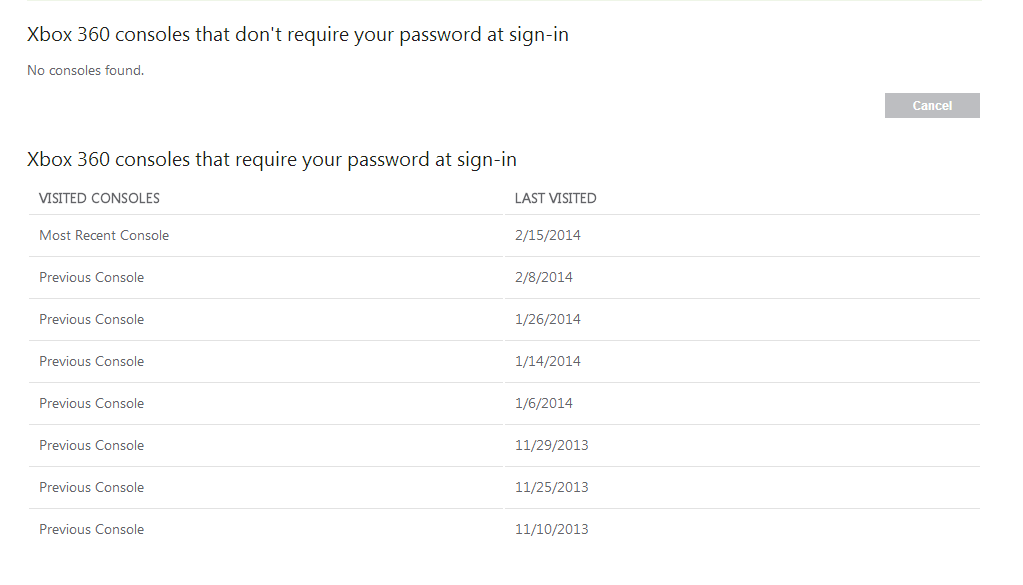Click the LAST VISITED column header
Screen dimensions: 1023x585
click(x=555, y=198)
